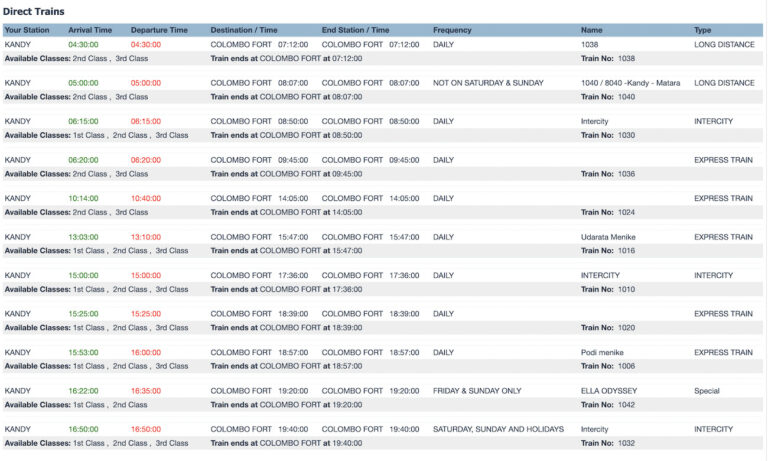Click the Udarata Menike train name
Image resolution: width=768 pixels, height=461 pixels.
[608, 237]
